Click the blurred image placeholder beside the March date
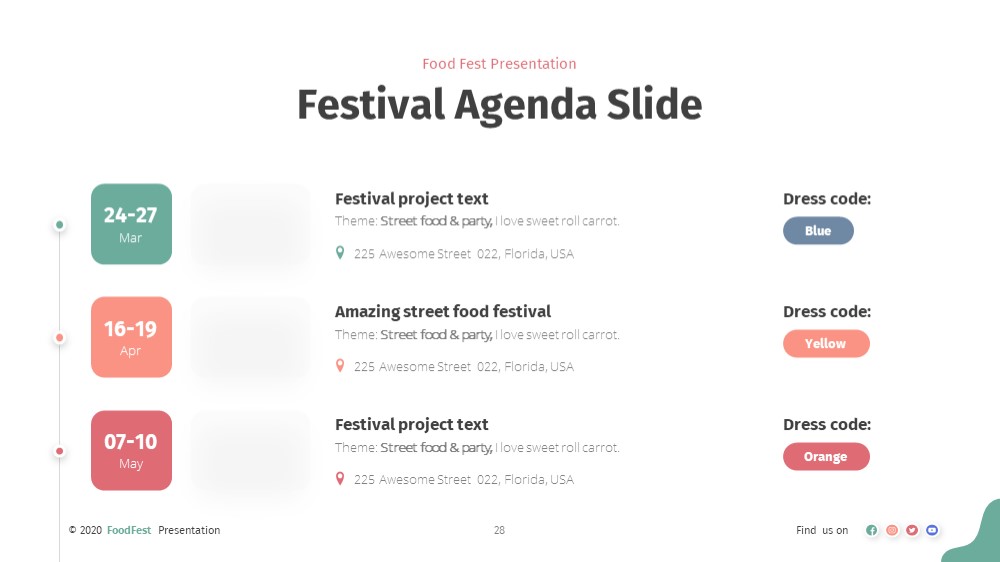The height and width of the screenshot is (562, 1000). click(251, 225)
